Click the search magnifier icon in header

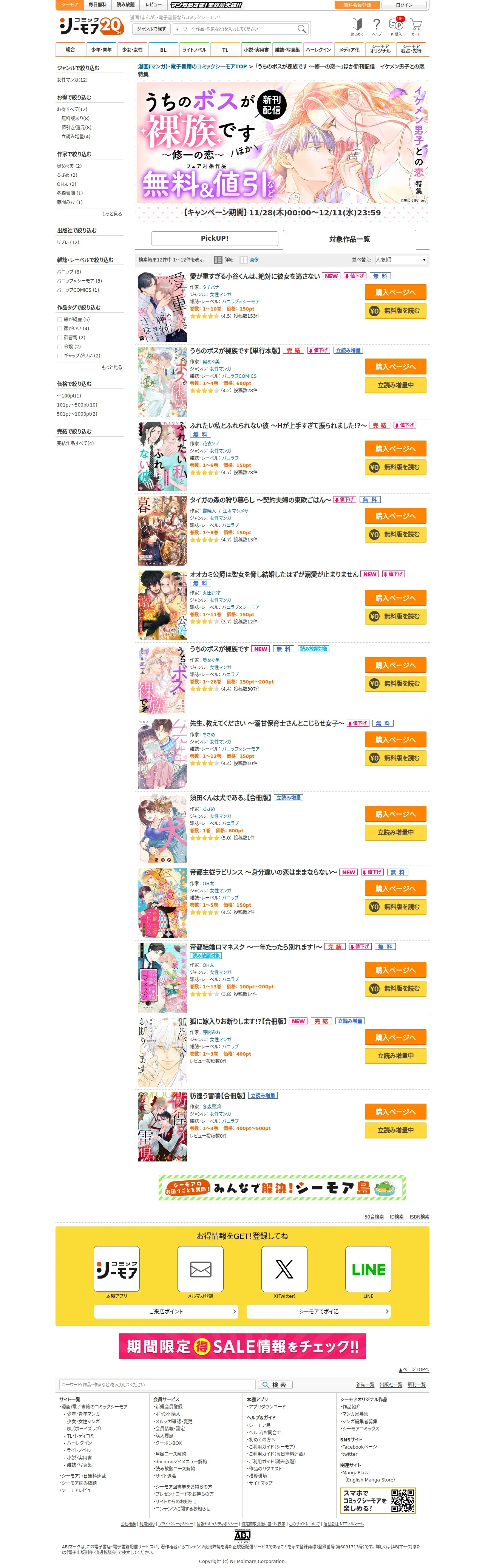(x=301, y=29)
